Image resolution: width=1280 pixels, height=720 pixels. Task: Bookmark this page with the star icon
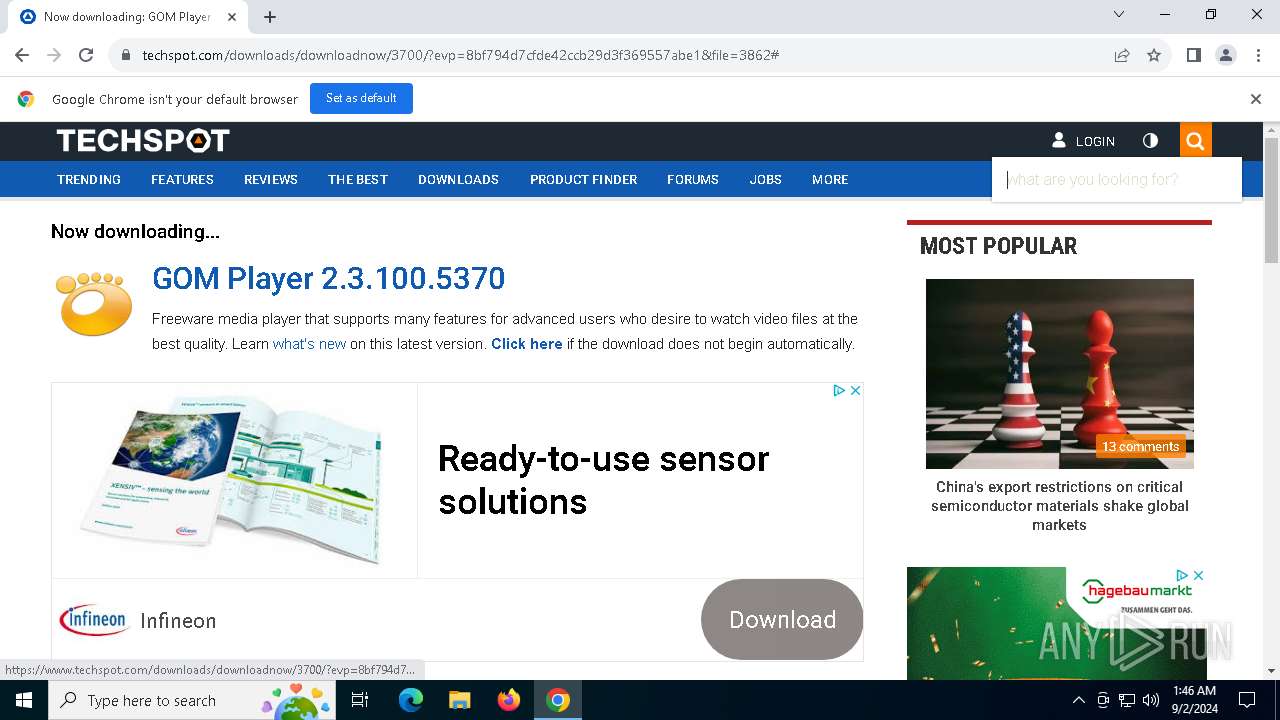tap(1154, 55)
